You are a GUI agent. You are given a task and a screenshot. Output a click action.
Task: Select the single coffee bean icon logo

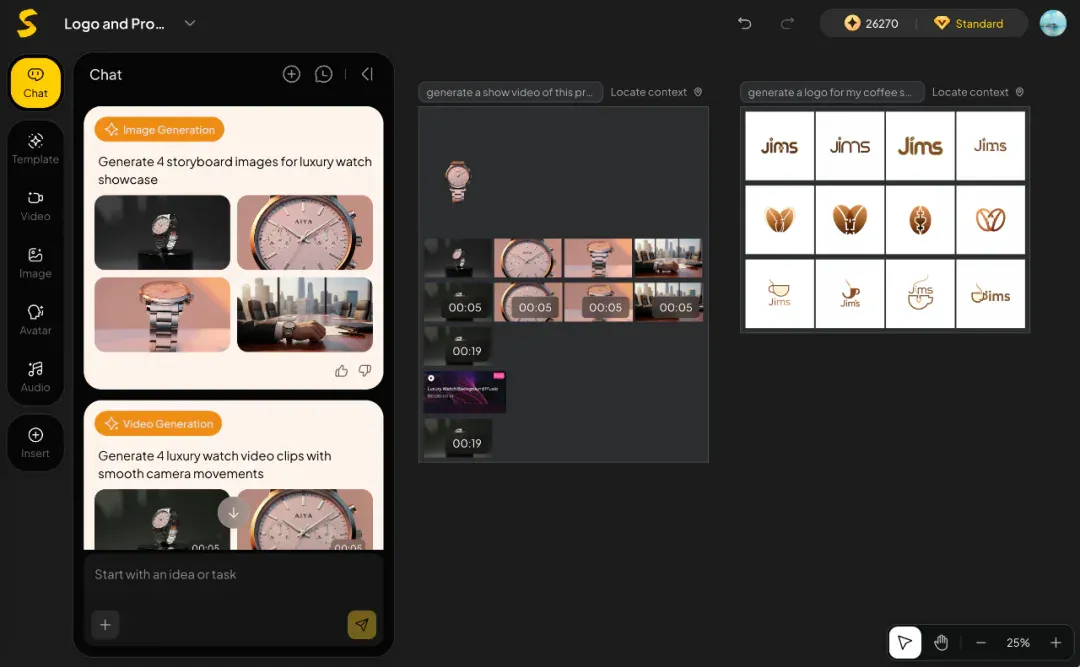tap(920, 220)
